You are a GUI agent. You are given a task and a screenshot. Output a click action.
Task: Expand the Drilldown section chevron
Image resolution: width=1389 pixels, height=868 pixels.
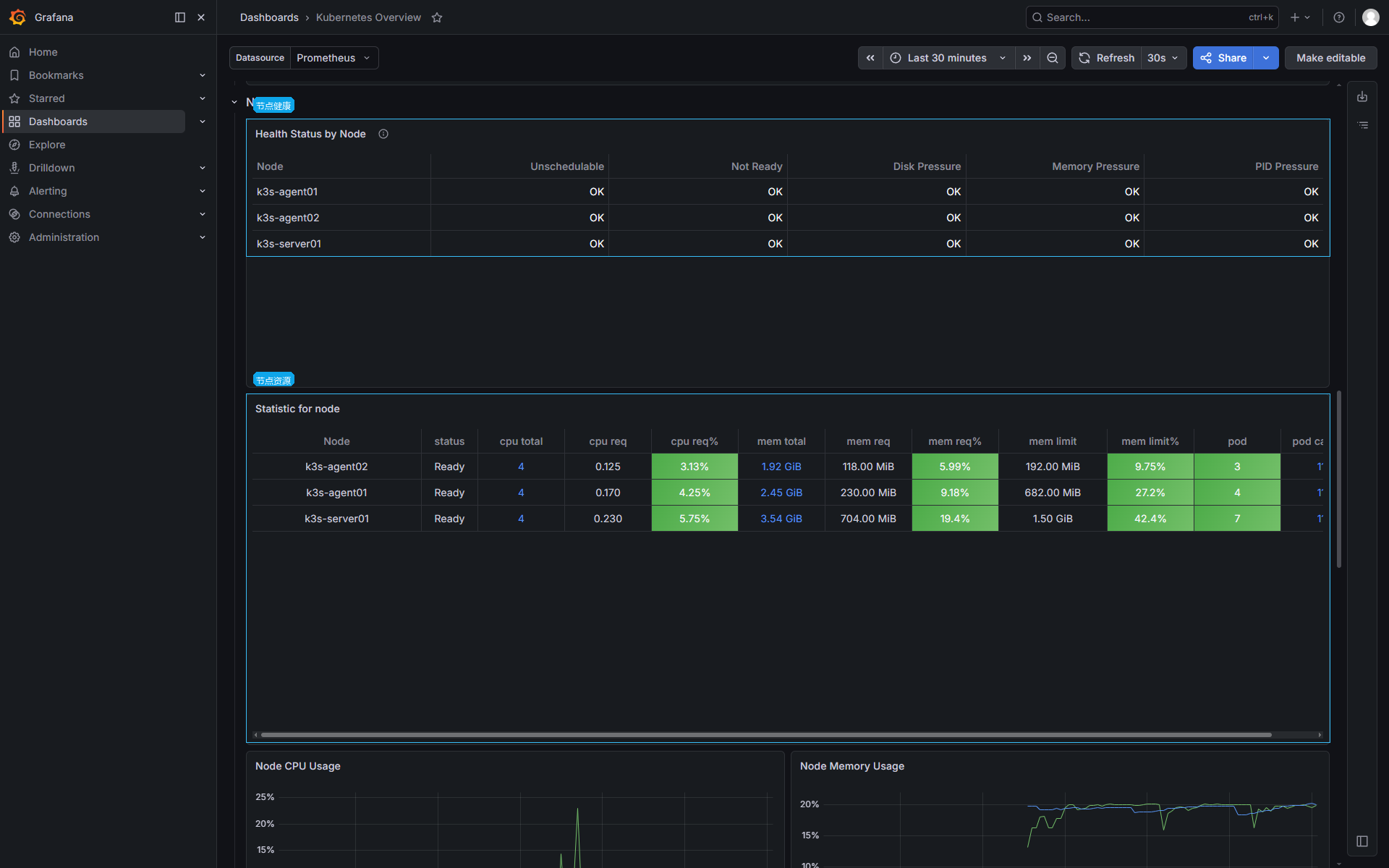click(x=203, y=168)
